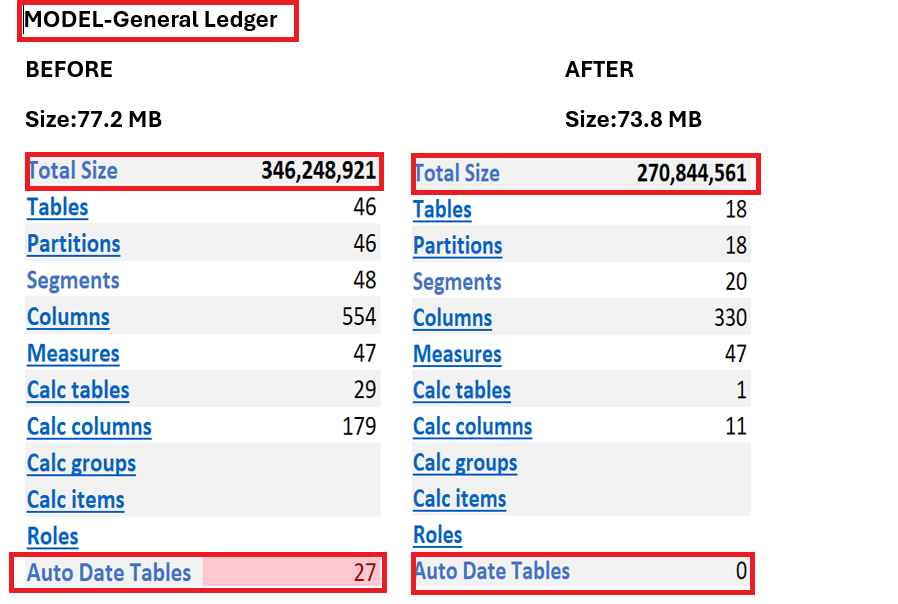This screenshot has width=898, height=604.
Task: Click the Columns link in BEFORE summary
Action: [x=68, y=317]
